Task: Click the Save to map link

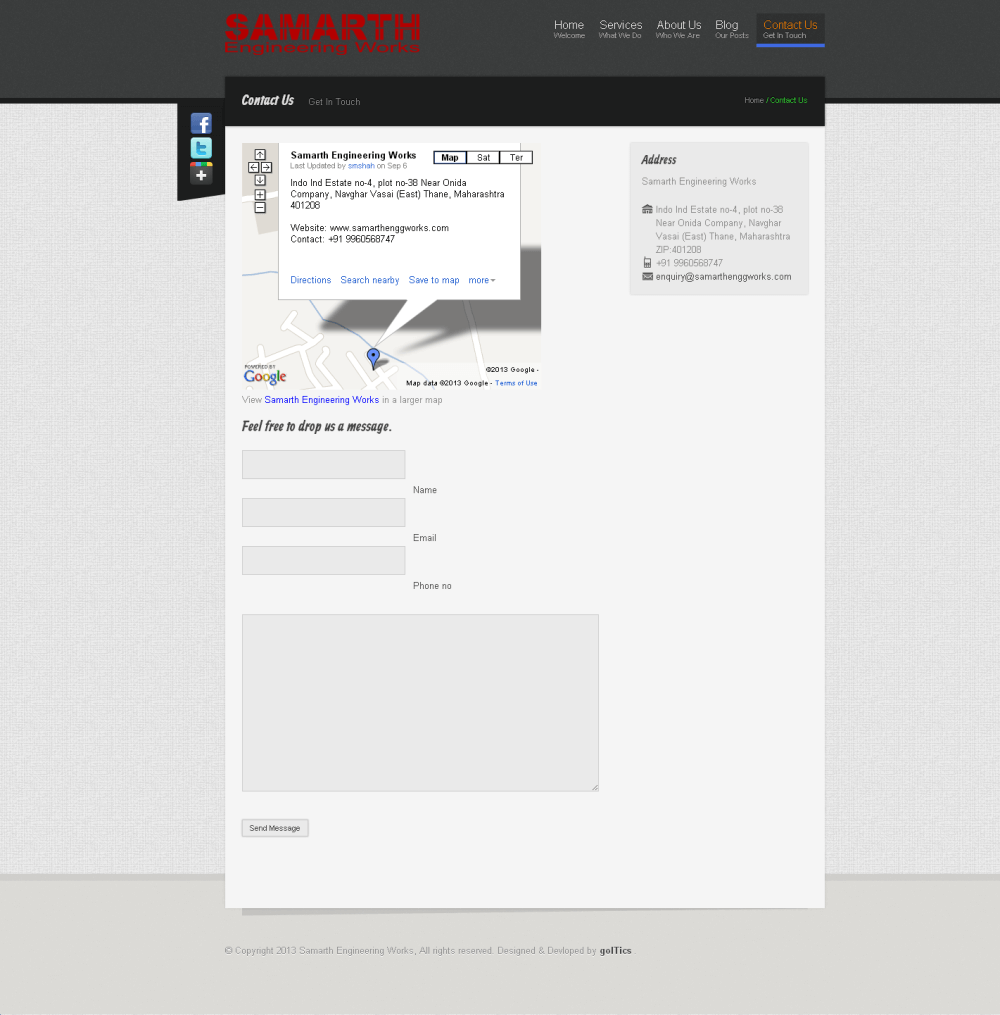Action: 434,280
